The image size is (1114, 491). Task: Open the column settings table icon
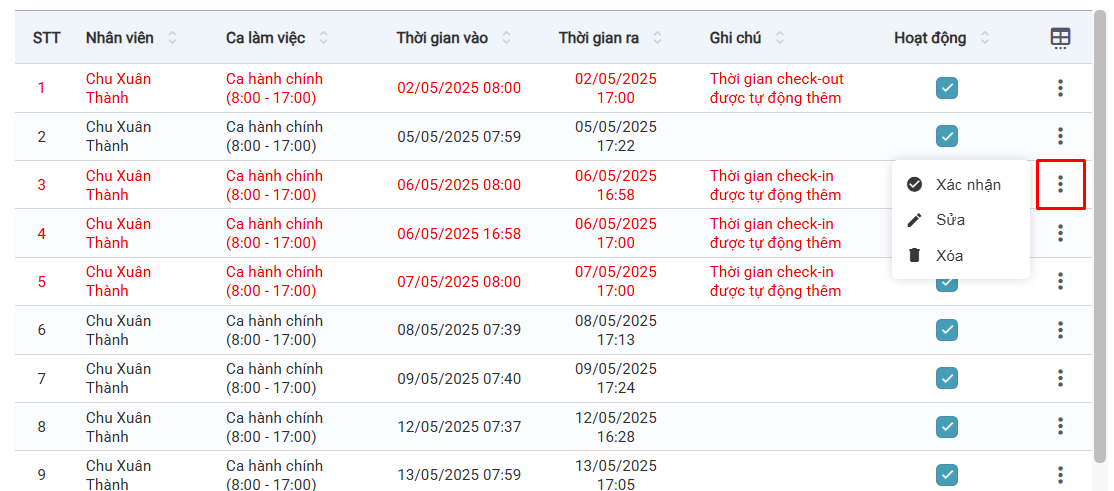(x=1060, y=38)
